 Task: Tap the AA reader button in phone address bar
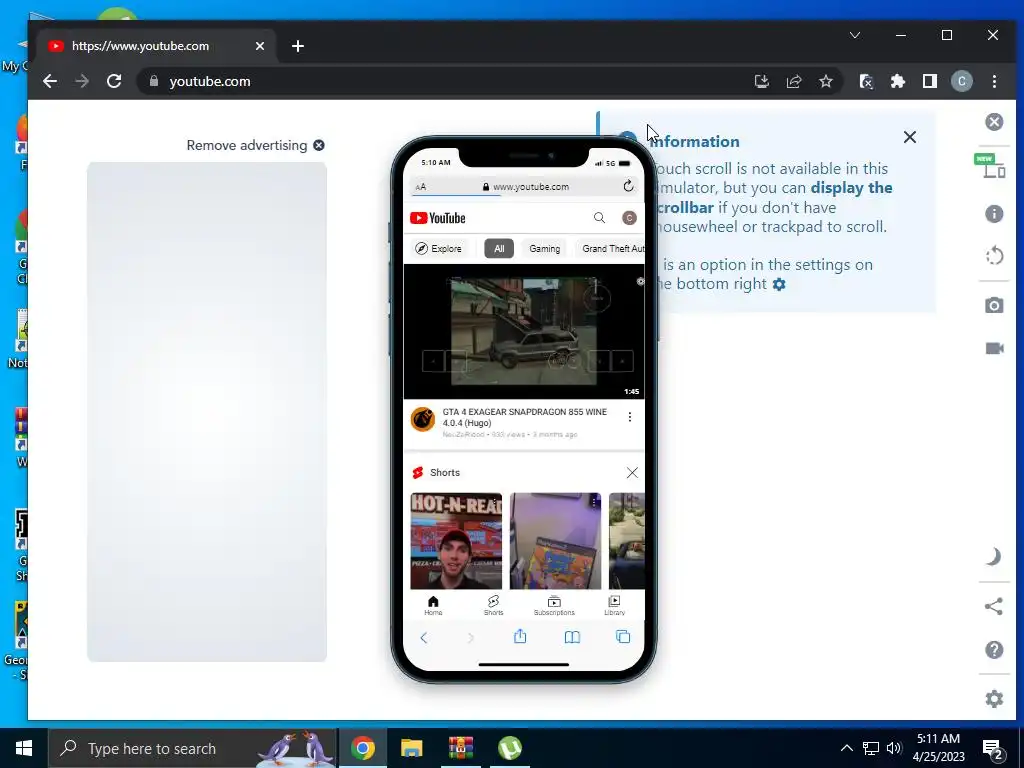pos(421,187)
